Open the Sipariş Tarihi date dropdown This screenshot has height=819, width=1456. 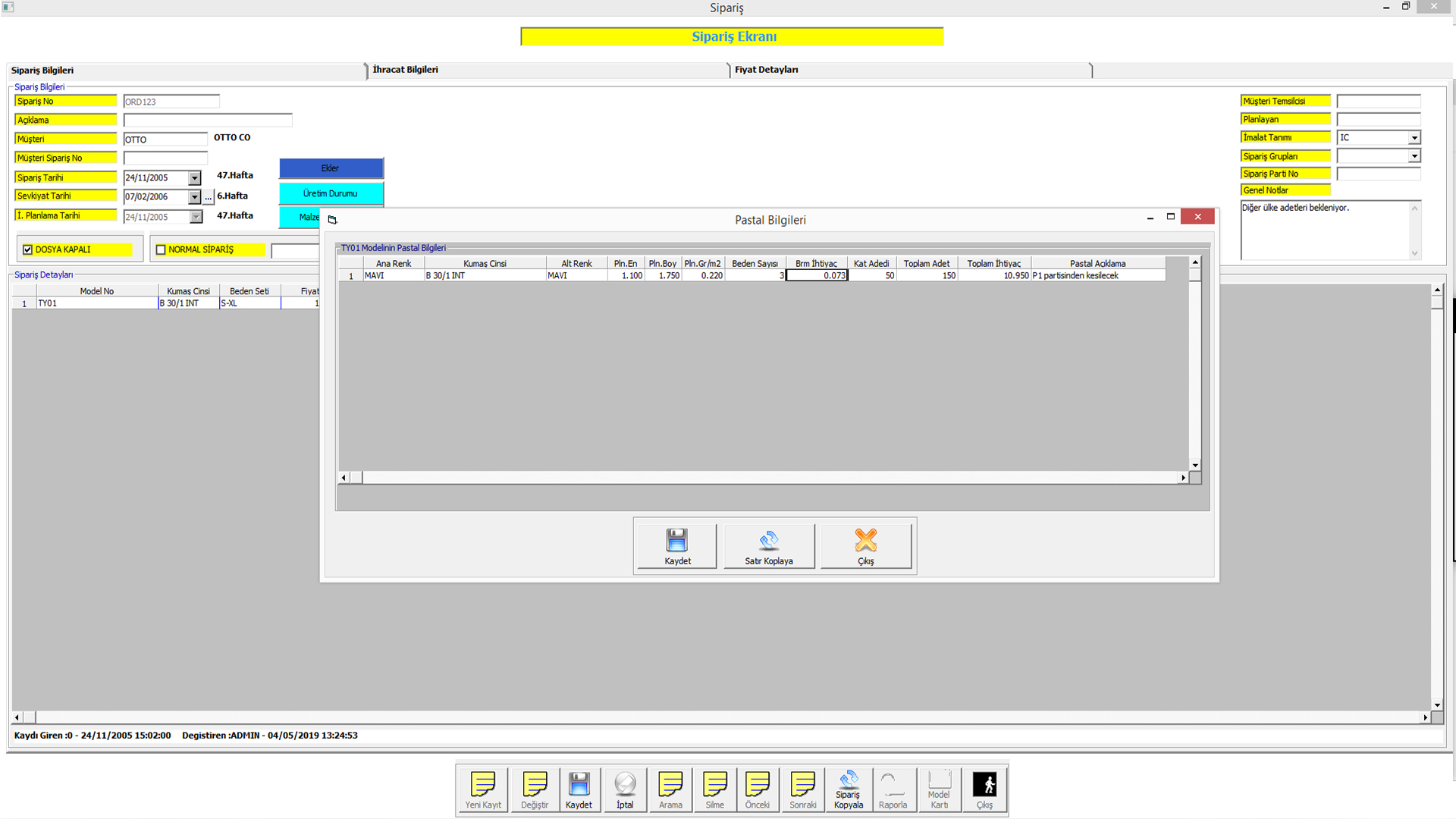[195, 178]
